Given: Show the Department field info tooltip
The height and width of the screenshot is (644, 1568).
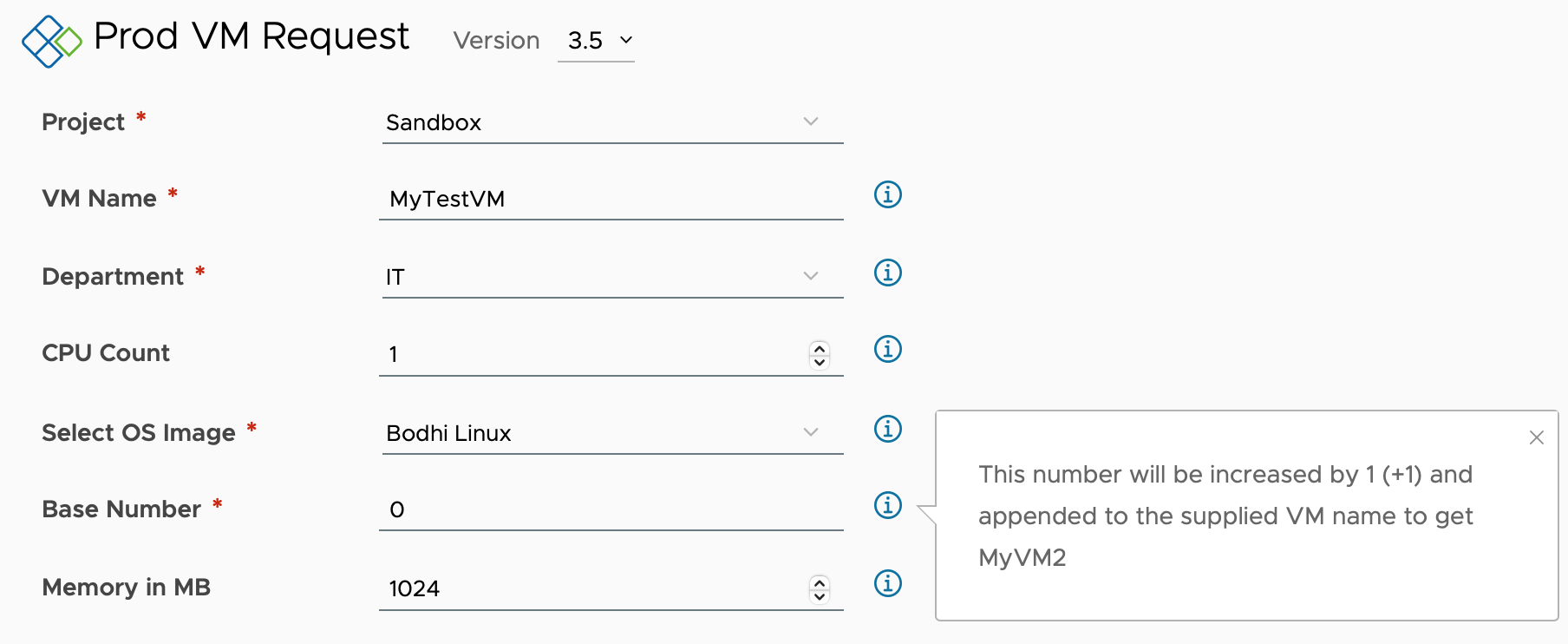Looking at the screenshot, I should click(887, 273).
